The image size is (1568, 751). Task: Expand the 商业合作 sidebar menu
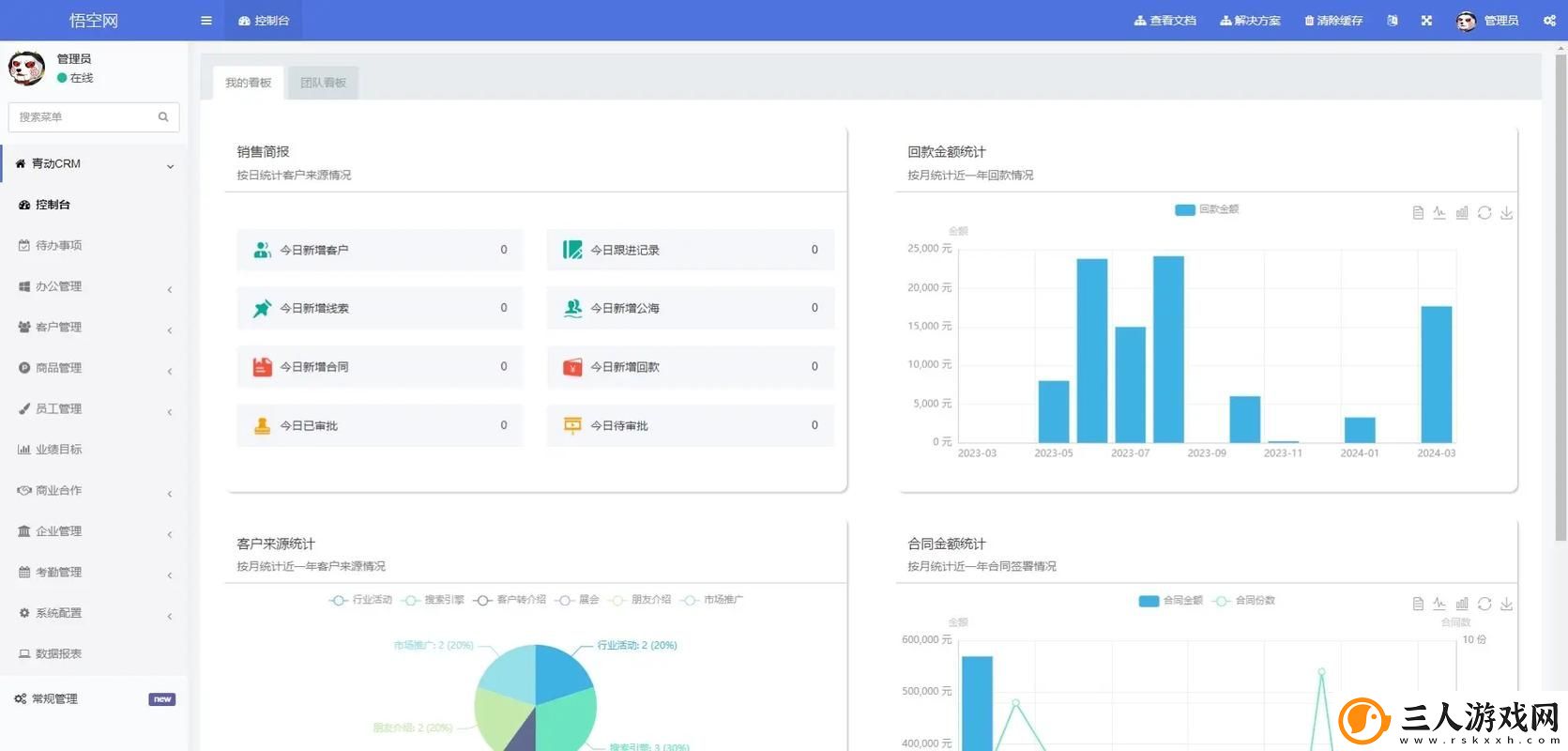pos(94,491)
